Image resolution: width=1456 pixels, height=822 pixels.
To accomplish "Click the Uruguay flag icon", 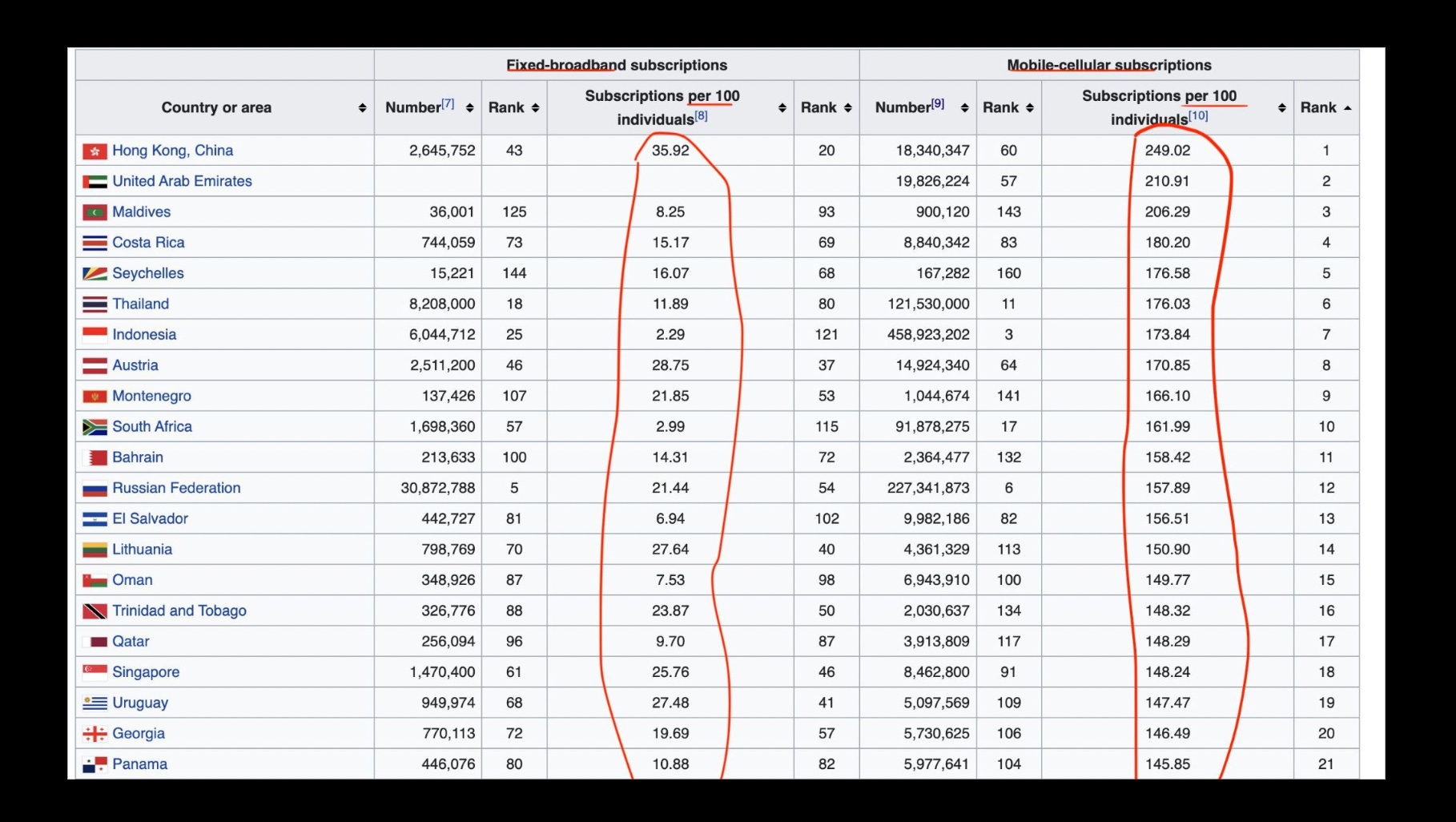I will click(x=95, y=703).
